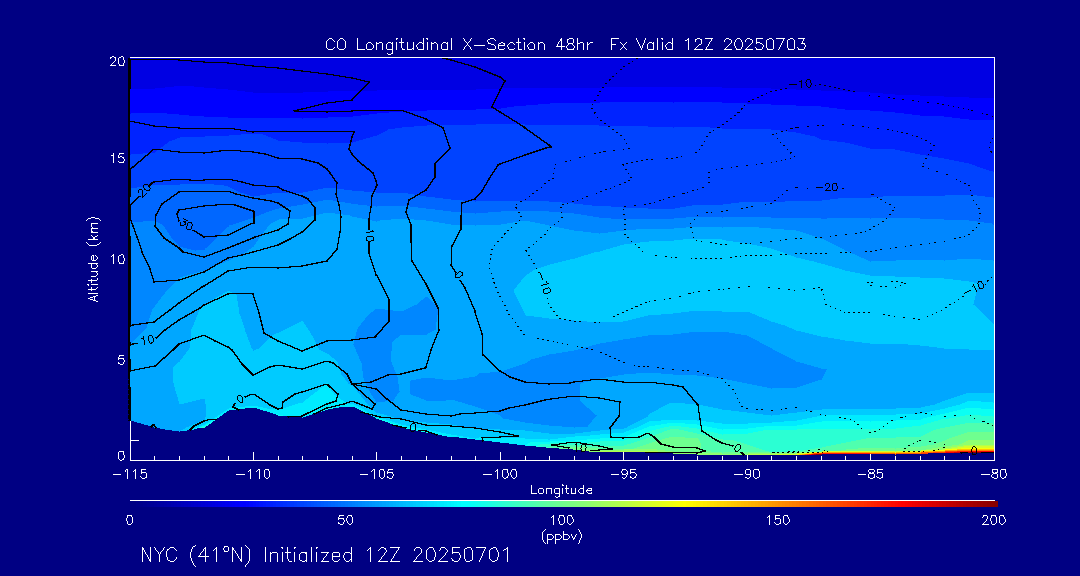Click the -85 longitude tick label
The image size is (1080, 576).
871,475
